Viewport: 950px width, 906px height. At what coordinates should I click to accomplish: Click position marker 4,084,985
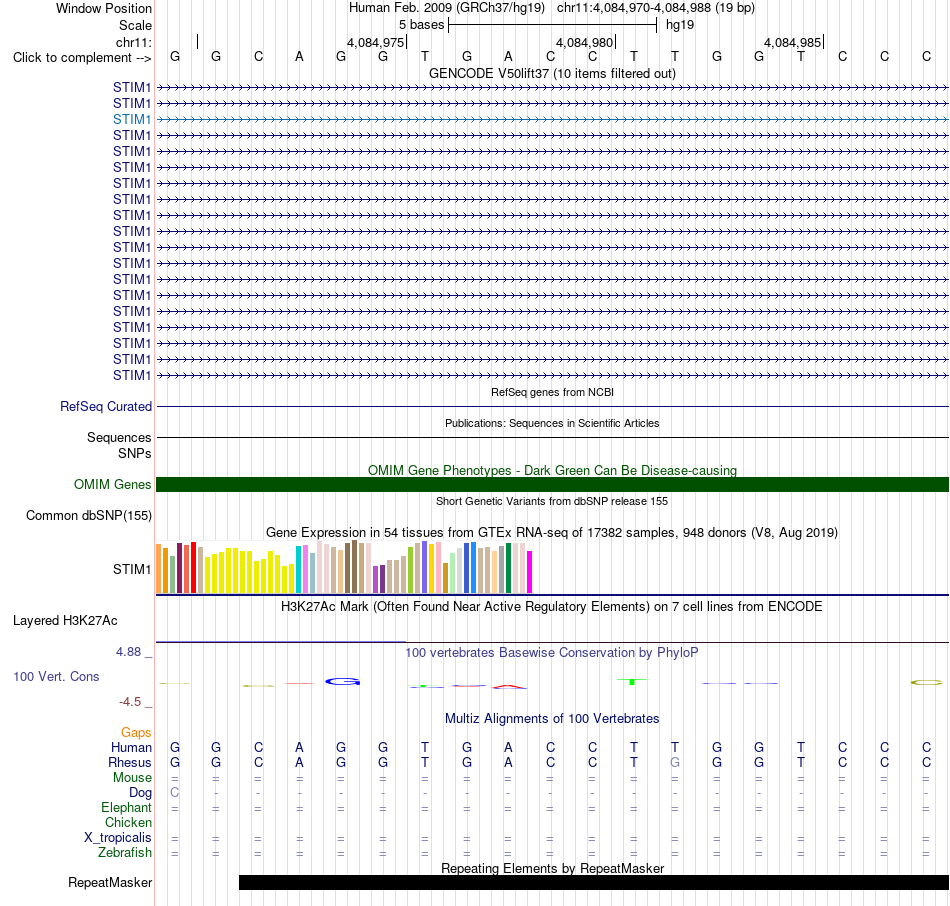pyautogui.click(x=792, y=42)
